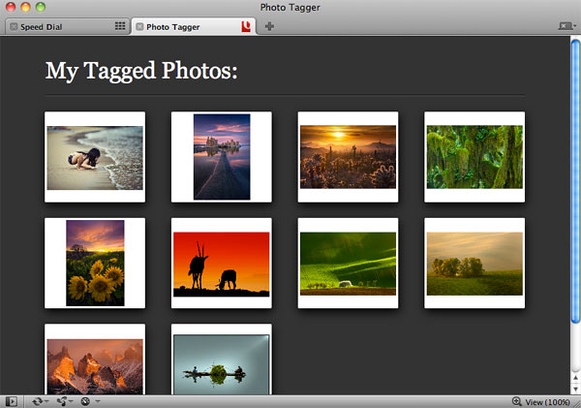Screen dimensions: 581x408
Task: Toggle the side panel button in status bar
Action: pyautogui.click(x=11, y=401)
